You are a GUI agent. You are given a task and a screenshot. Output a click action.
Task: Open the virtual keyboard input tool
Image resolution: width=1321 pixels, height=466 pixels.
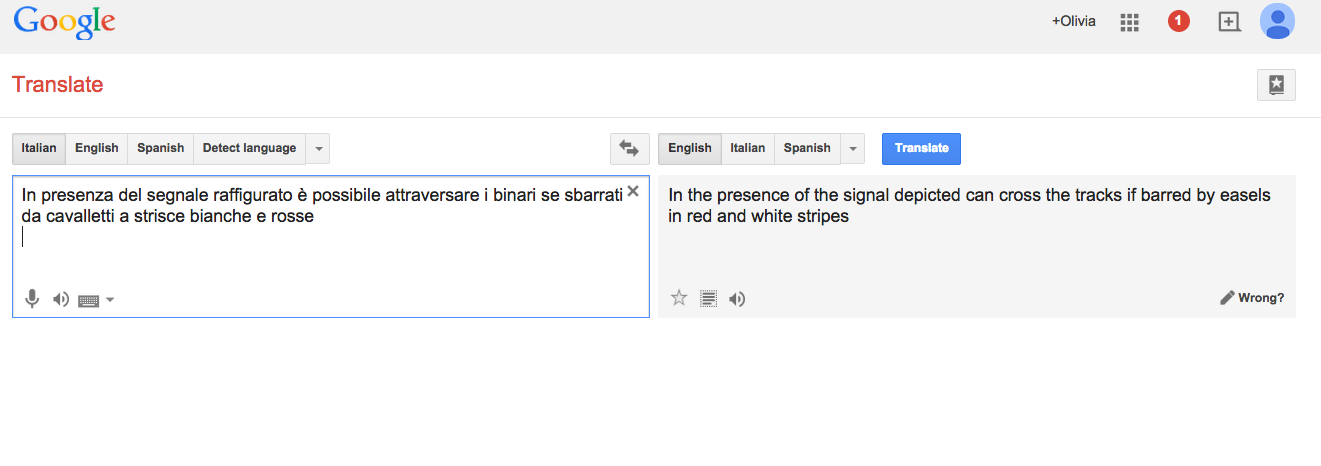[x=88, y=300]
